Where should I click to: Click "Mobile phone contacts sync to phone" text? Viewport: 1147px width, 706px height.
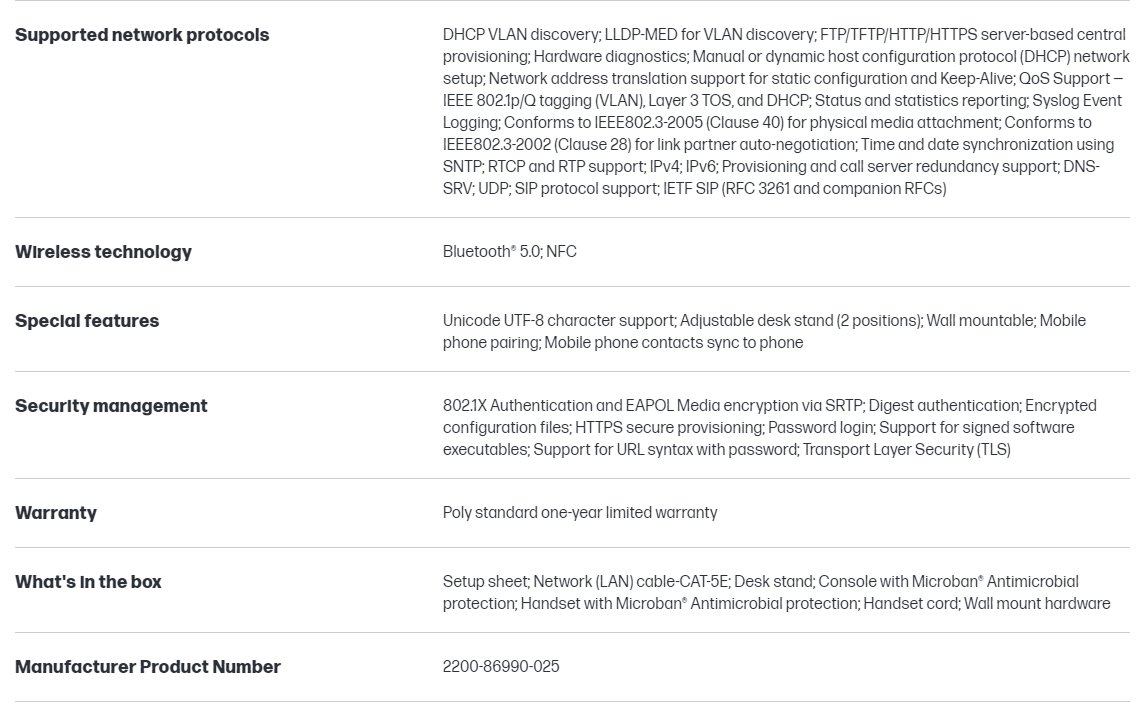pos(674,343)
